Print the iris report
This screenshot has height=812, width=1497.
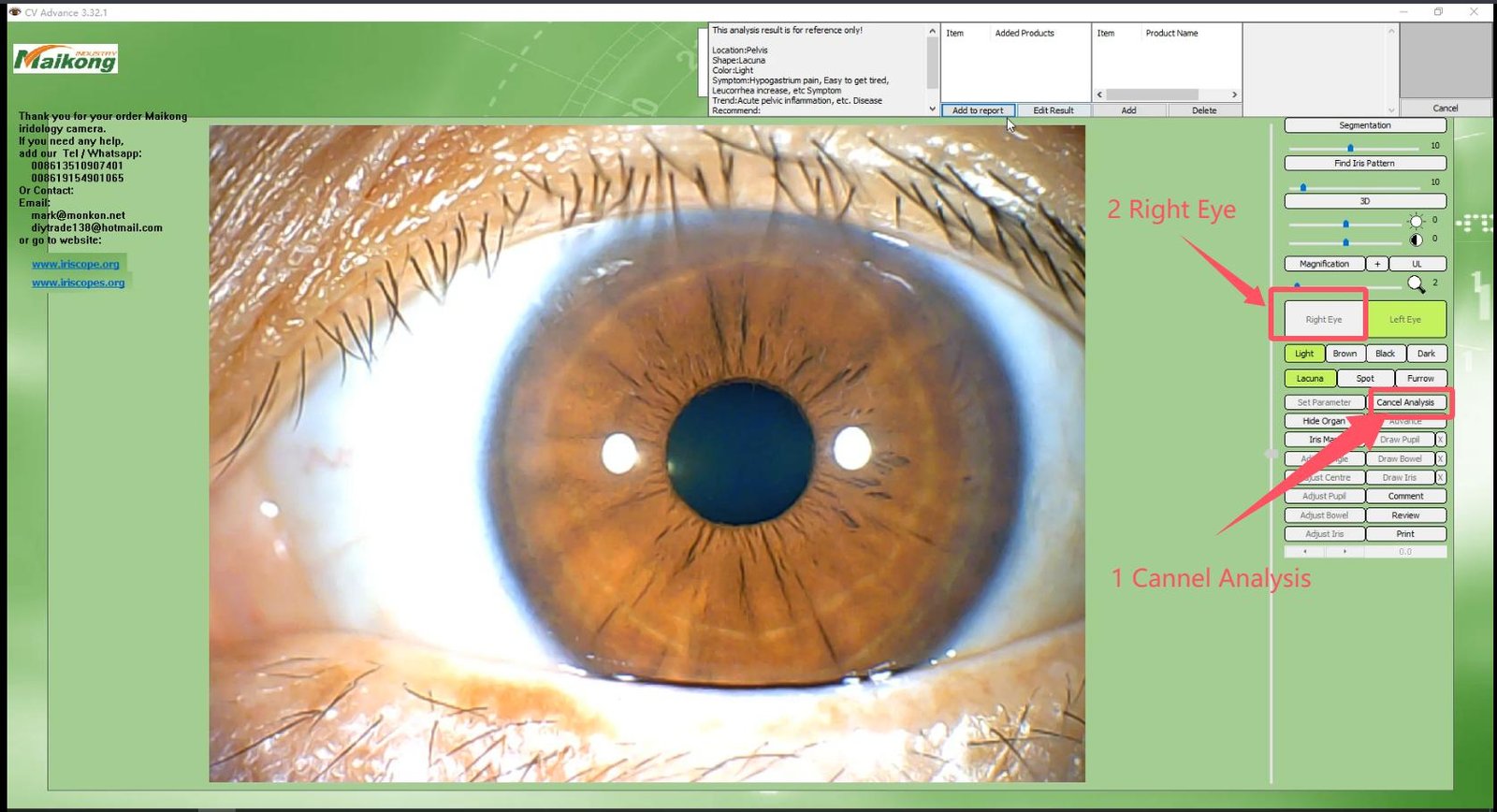pos(1405,534)
